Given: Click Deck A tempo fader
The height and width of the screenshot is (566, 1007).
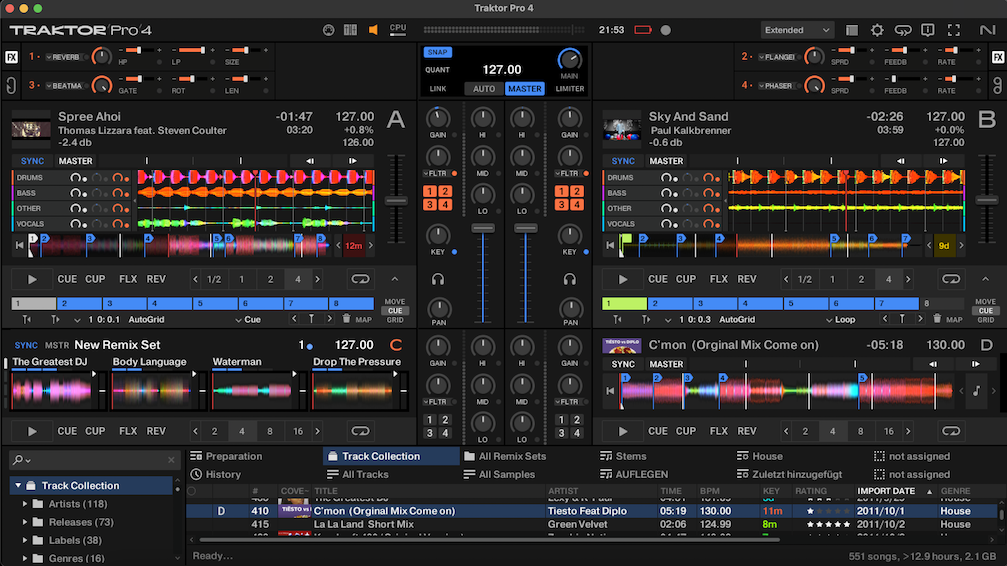Looking at the screenshot, I should coord(396,201).
